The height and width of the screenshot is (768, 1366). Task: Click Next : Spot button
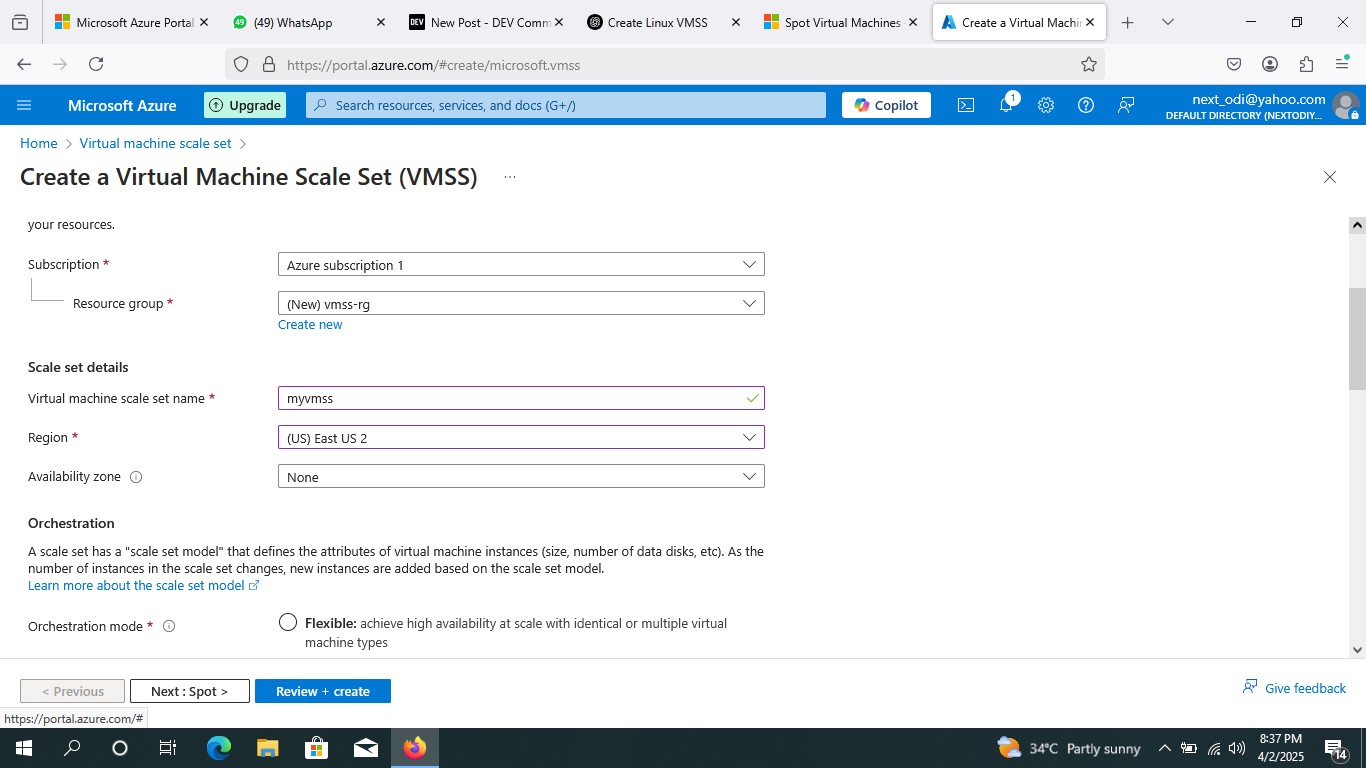pyautogui.click(x=190, y=691)
